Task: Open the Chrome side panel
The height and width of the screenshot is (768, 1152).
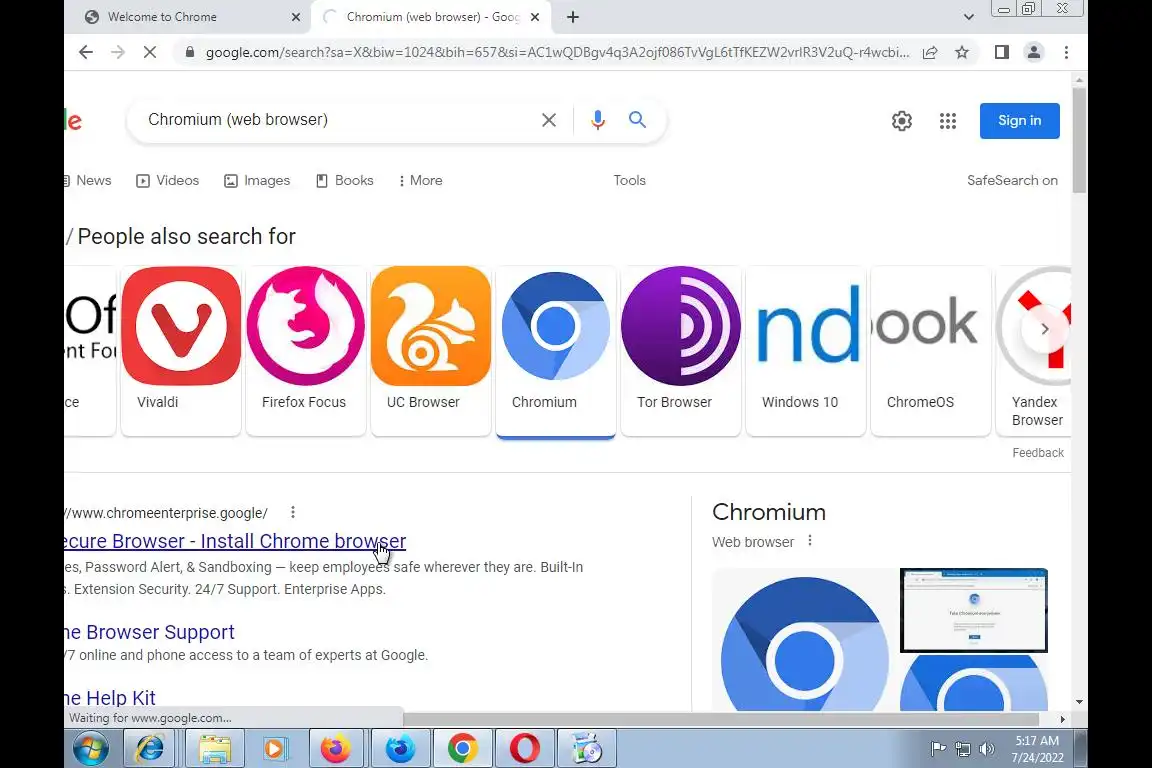Action: (x=1001, y=52)
